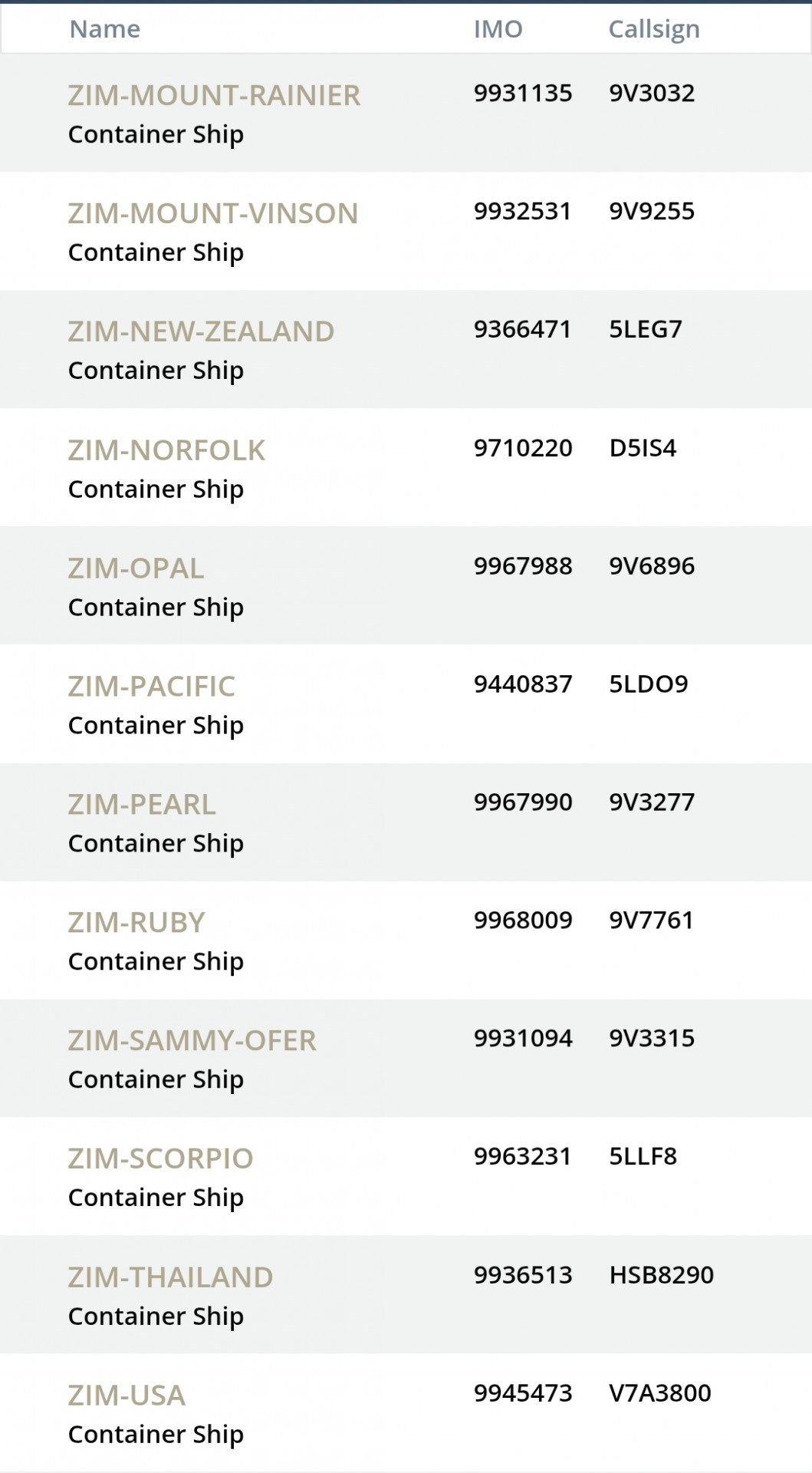Sort by the Name column header
This screenshot has height=1473, width=812.
click(105, 29)
